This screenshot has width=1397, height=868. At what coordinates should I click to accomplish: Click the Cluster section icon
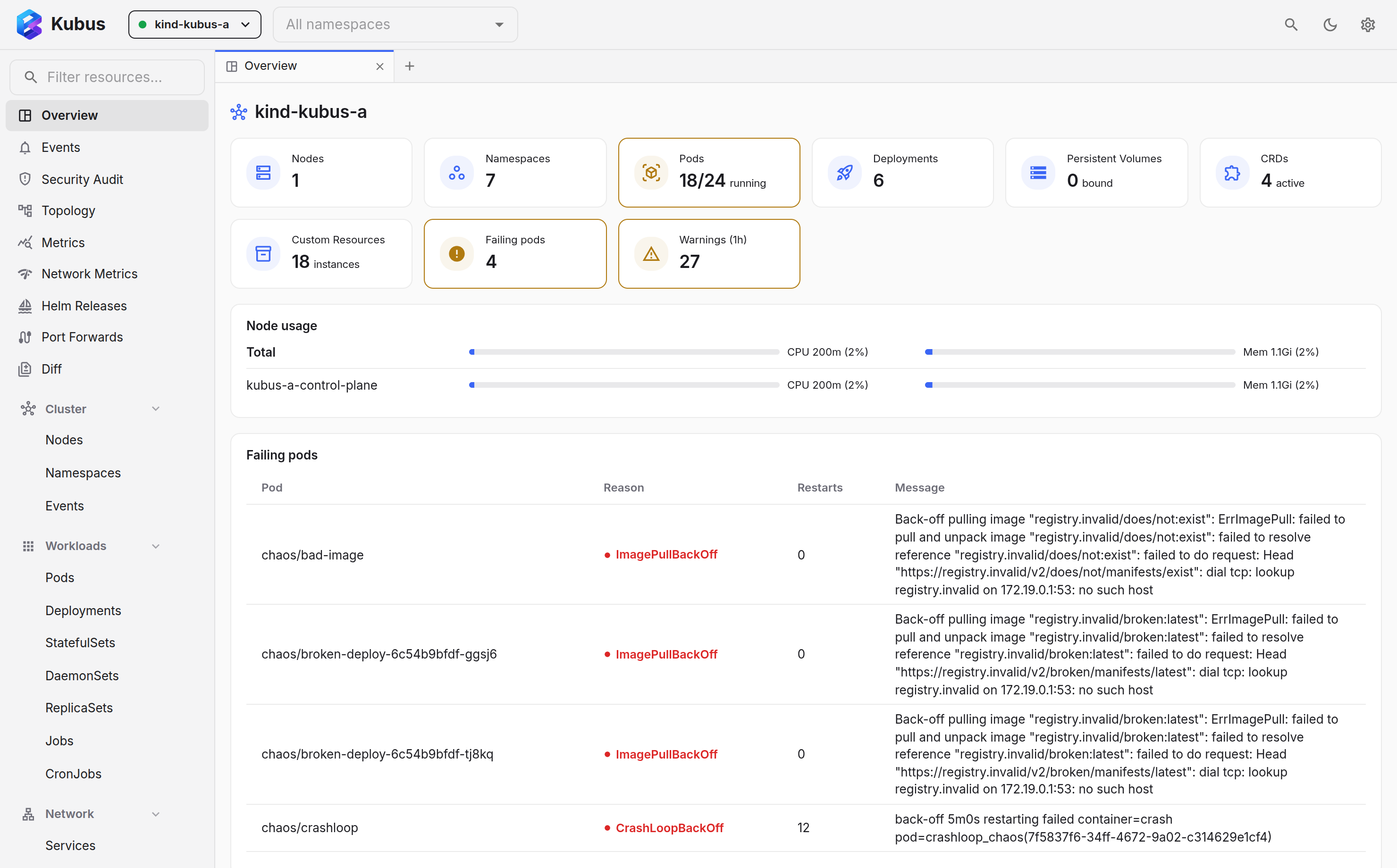click(x=28, y=409)
